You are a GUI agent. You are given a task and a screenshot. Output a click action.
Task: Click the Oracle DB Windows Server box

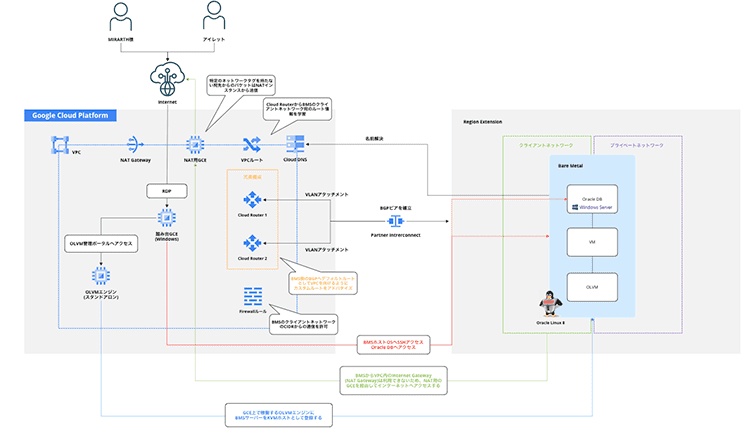pyautogui.click(x=592, y=200)
